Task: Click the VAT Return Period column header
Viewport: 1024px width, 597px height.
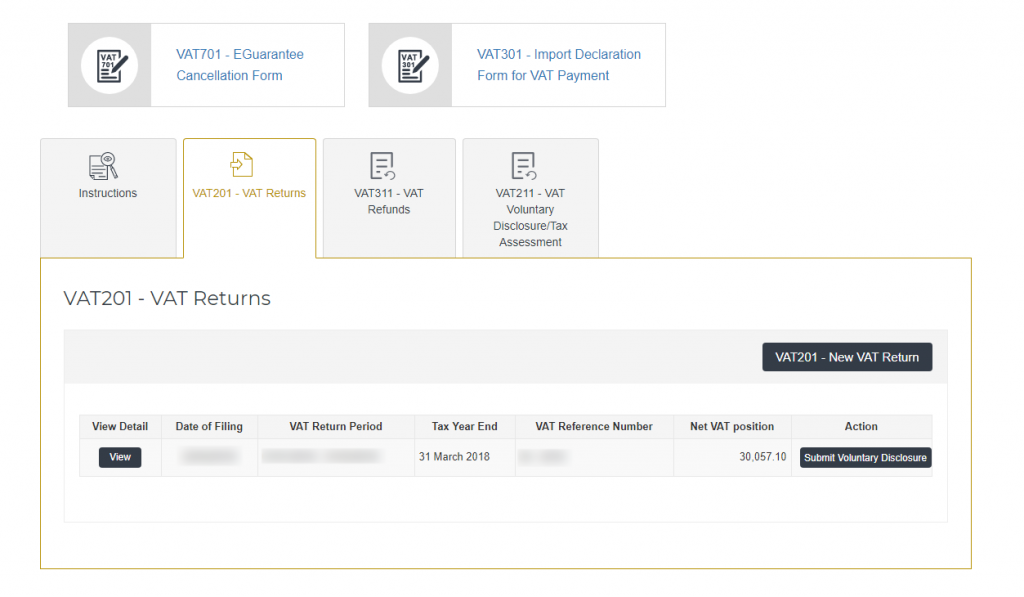Action: click(x=336, y=427)
